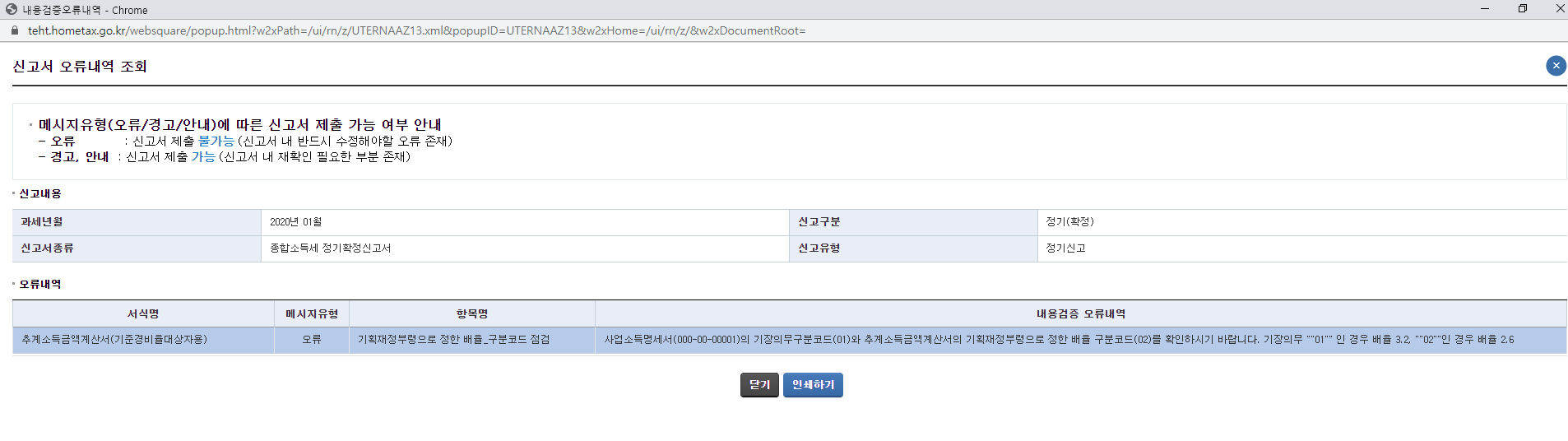Click the 과세년월 label cell
The width and height of the screenshot is (1568, 441).
pyautogui.click(x=137, y=222)
